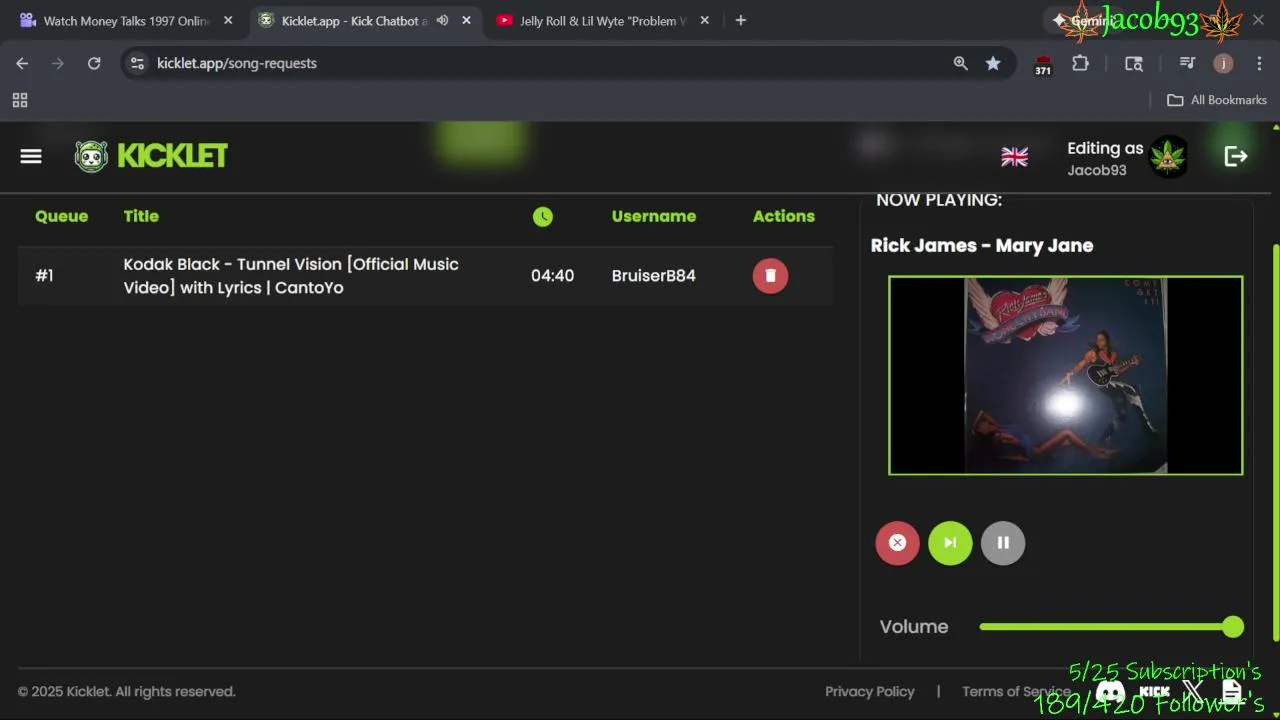Screen dimensions: 1280x720
Task: Click the Username column header
Action: click(654, 216)
